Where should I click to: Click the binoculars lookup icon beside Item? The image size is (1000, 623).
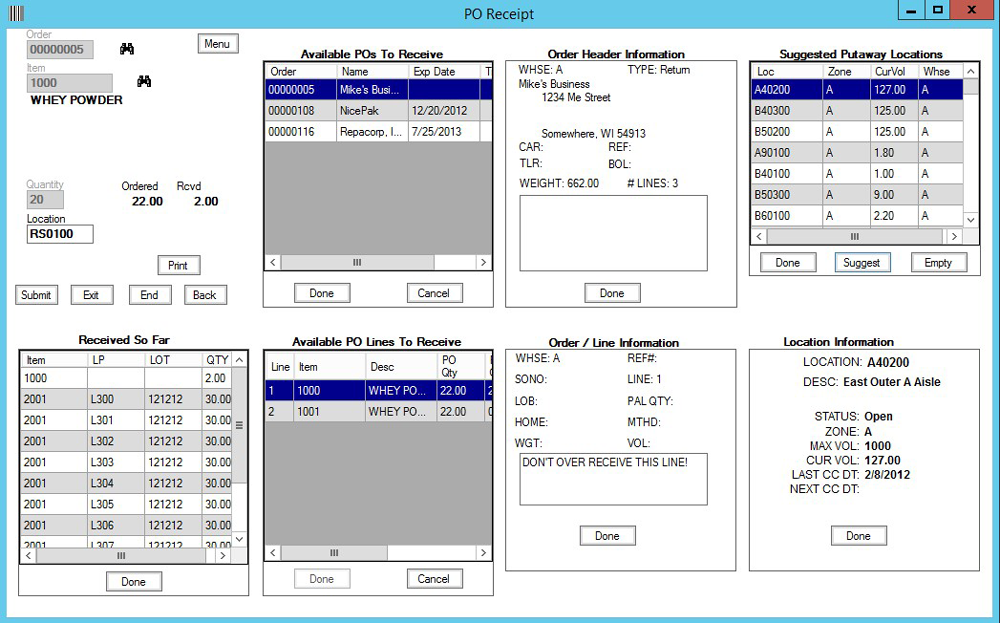click(144, 81)
